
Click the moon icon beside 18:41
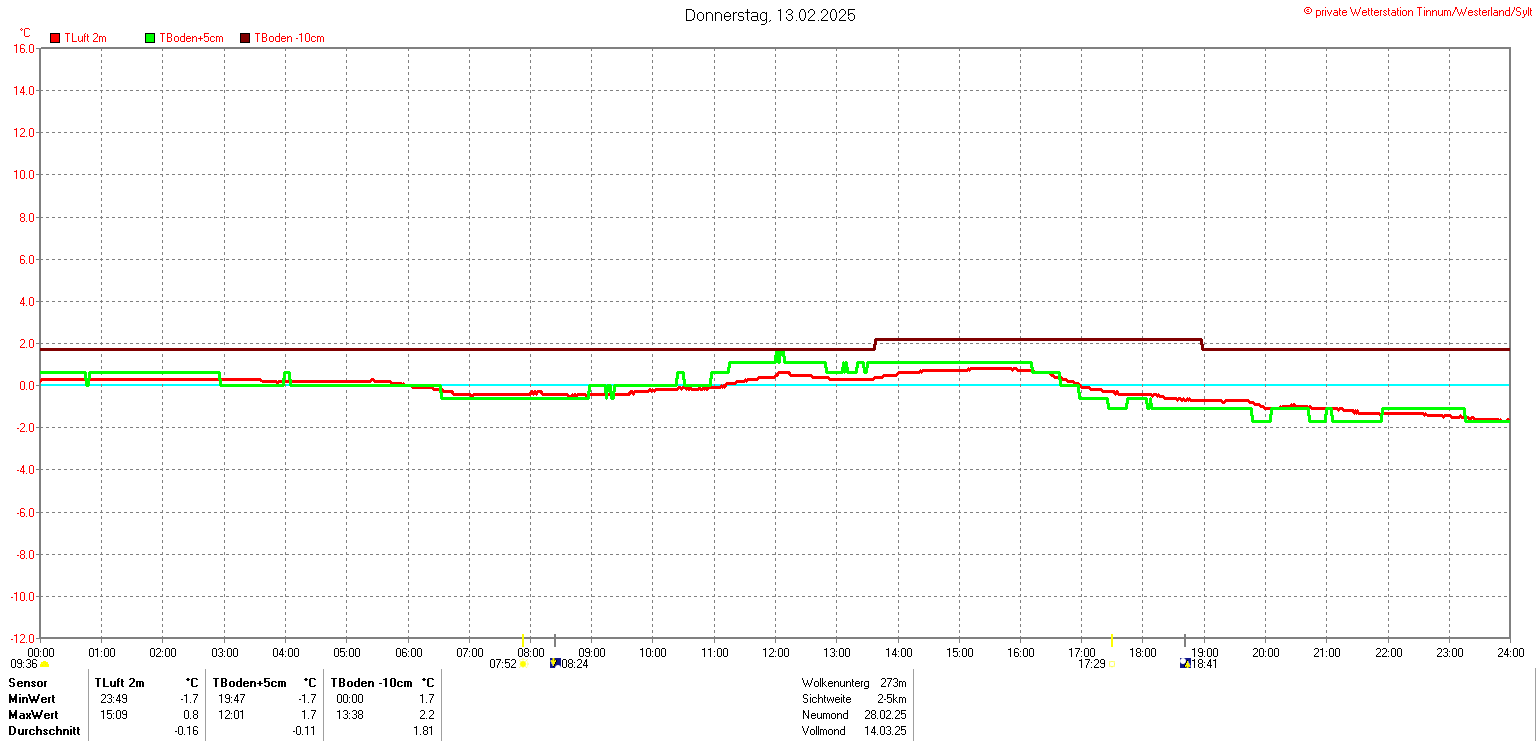[x=1185, y=662]
